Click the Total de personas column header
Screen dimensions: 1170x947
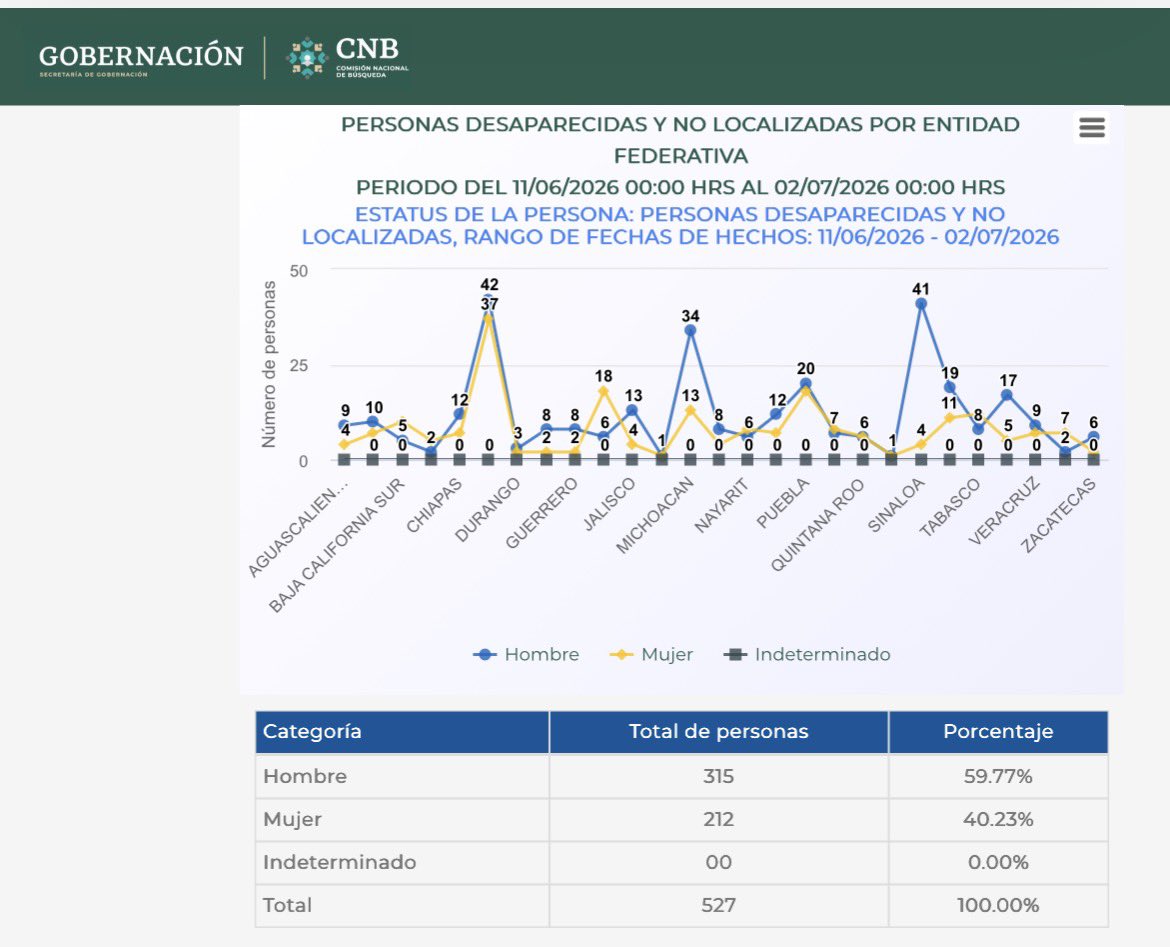719,732
